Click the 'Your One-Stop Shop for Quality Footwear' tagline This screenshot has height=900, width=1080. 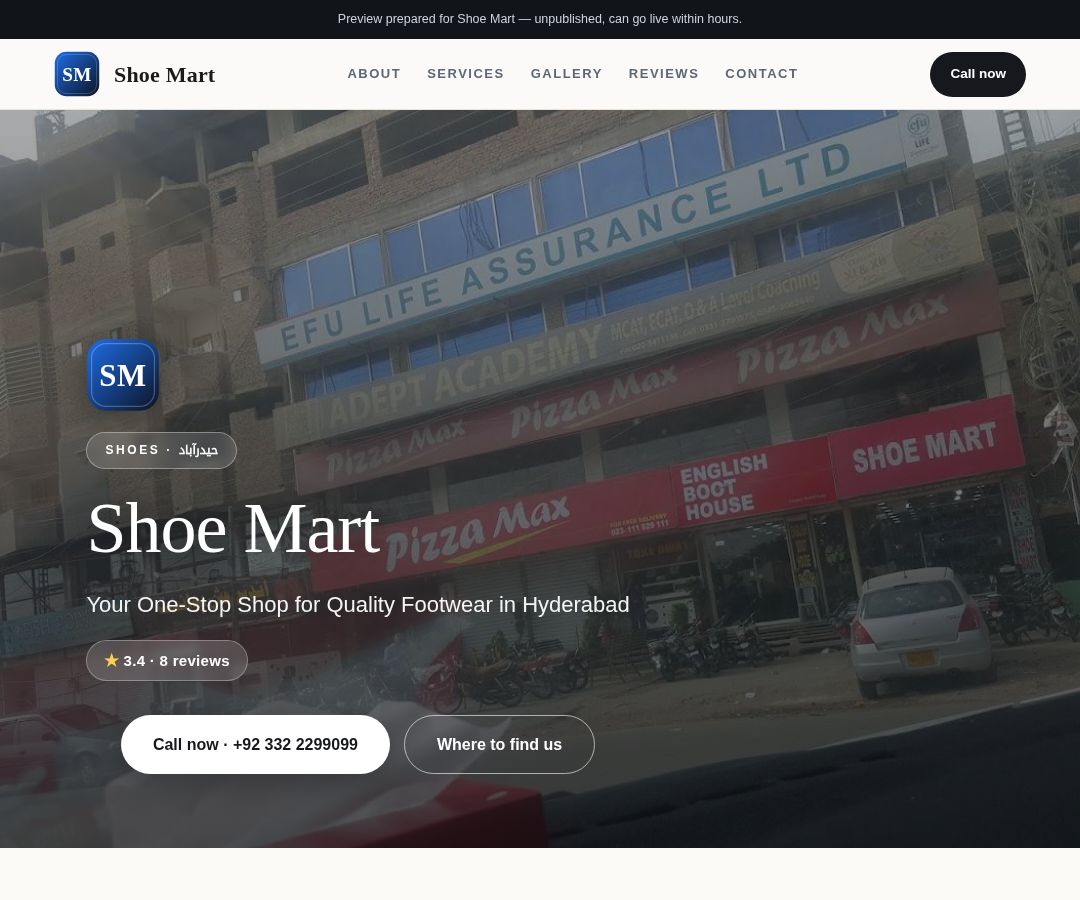[357, 605]
